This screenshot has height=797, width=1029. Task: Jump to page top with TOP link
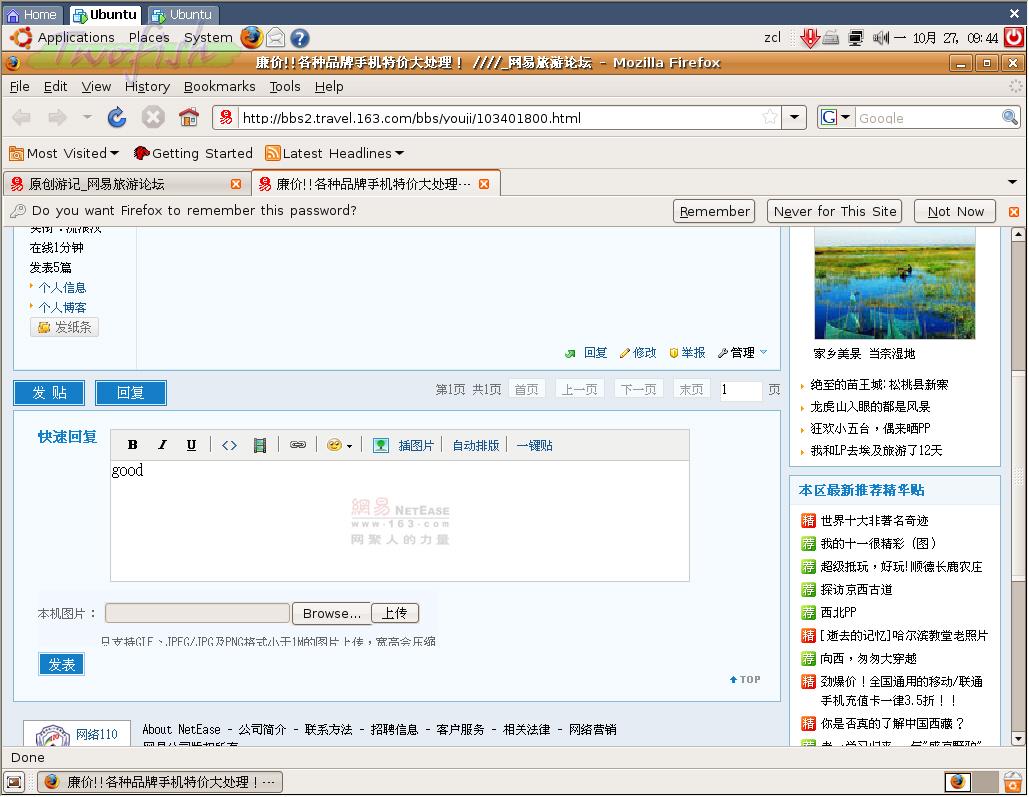click(745, 679)
